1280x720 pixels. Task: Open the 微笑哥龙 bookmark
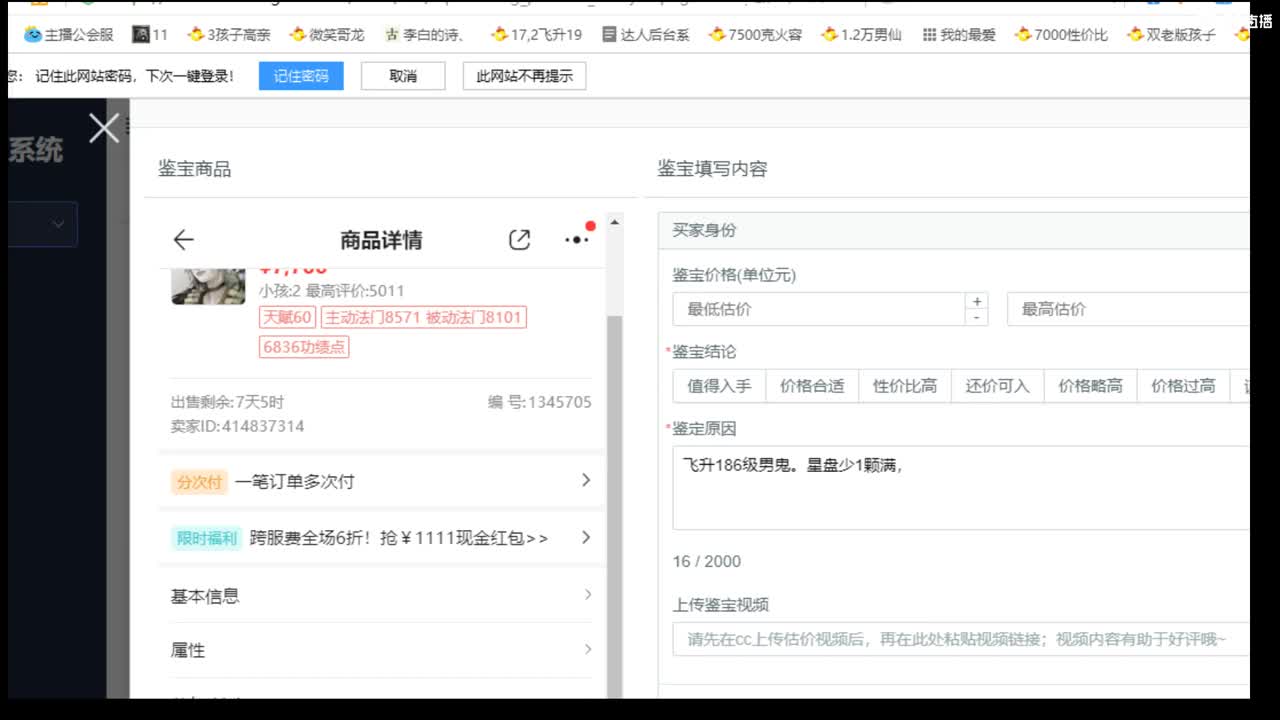click(329, 35)
